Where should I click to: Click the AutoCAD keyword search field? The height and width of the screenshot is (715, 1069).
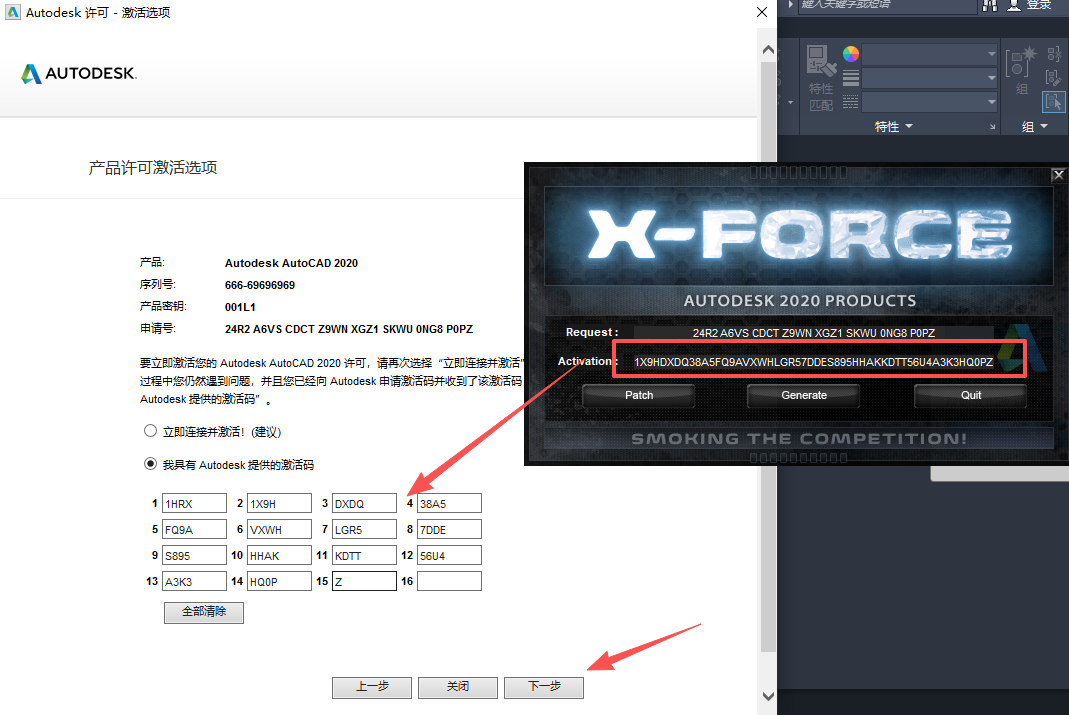[x=888, y=5]
